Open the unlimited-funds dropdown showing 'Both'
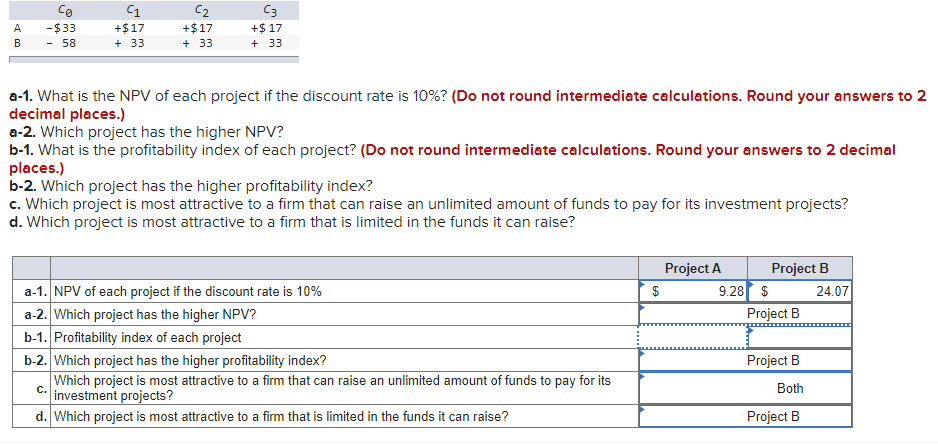938x445 pixels. tap(745, 388)
